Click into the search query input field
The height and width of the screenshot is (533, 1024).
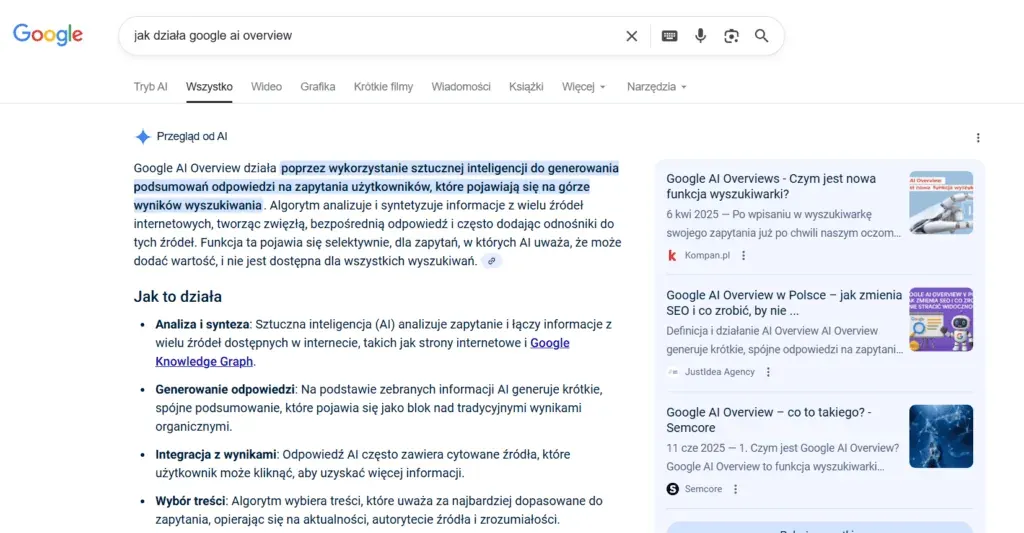pyautogui.click(x=372, y=36)
